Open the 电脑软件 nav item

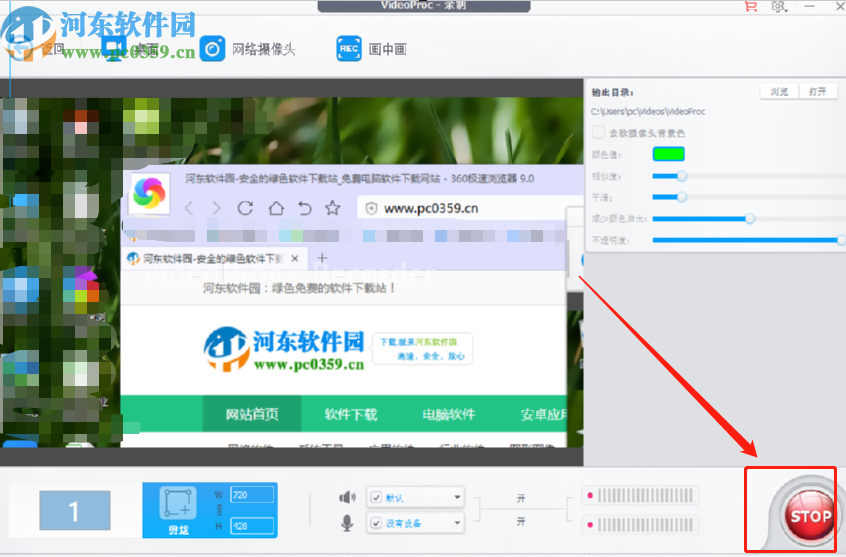click(449, 414)
